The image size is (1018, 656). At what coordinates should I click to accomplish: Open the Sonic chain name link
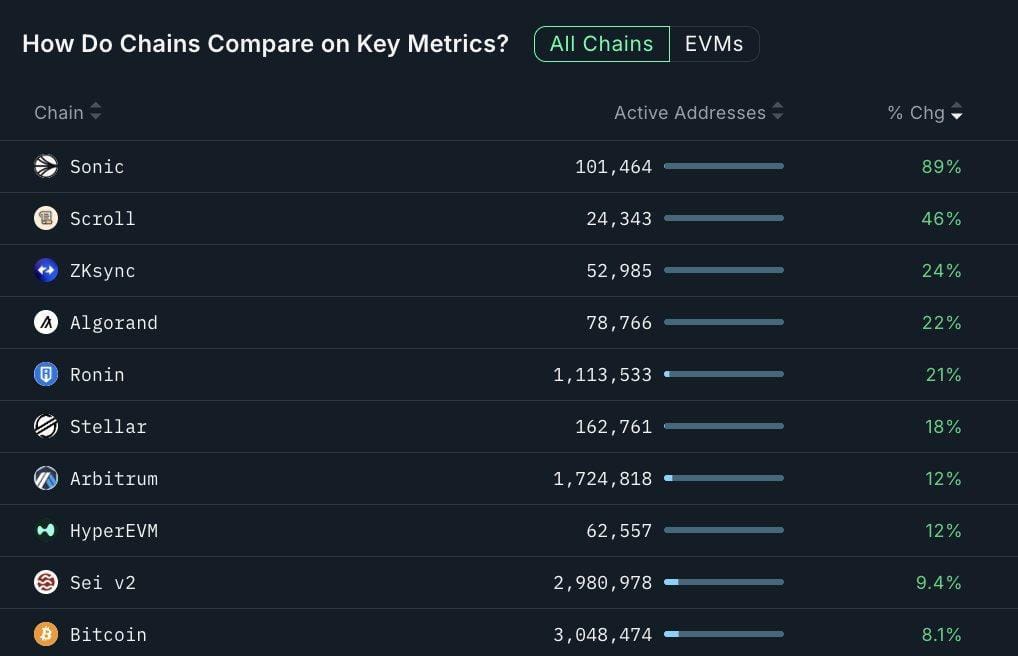[97, 167]
